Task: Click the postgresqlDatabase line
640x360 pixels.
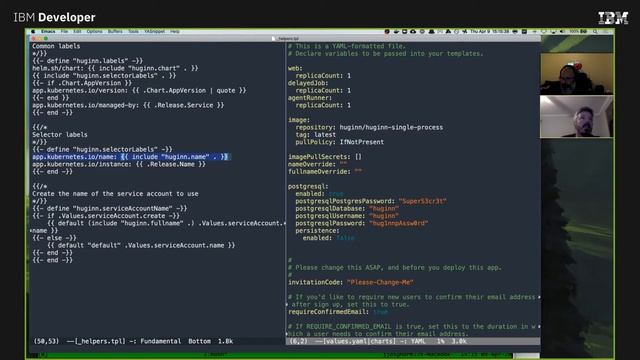Action: [x=347, y=209]
